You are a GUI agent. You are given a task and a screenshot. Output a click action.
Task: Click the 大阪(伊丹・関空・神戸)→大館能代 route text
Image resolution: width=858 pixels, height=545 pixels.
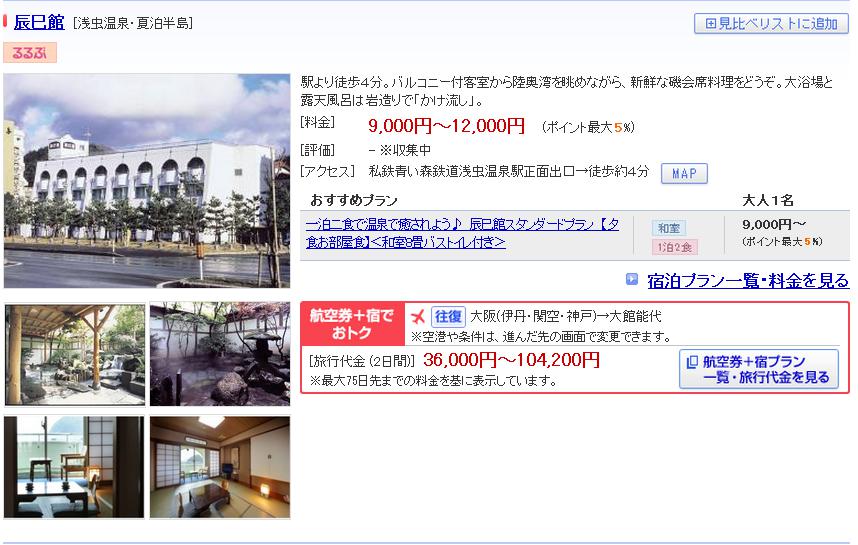pyautogui.click(x=566, y=316)
